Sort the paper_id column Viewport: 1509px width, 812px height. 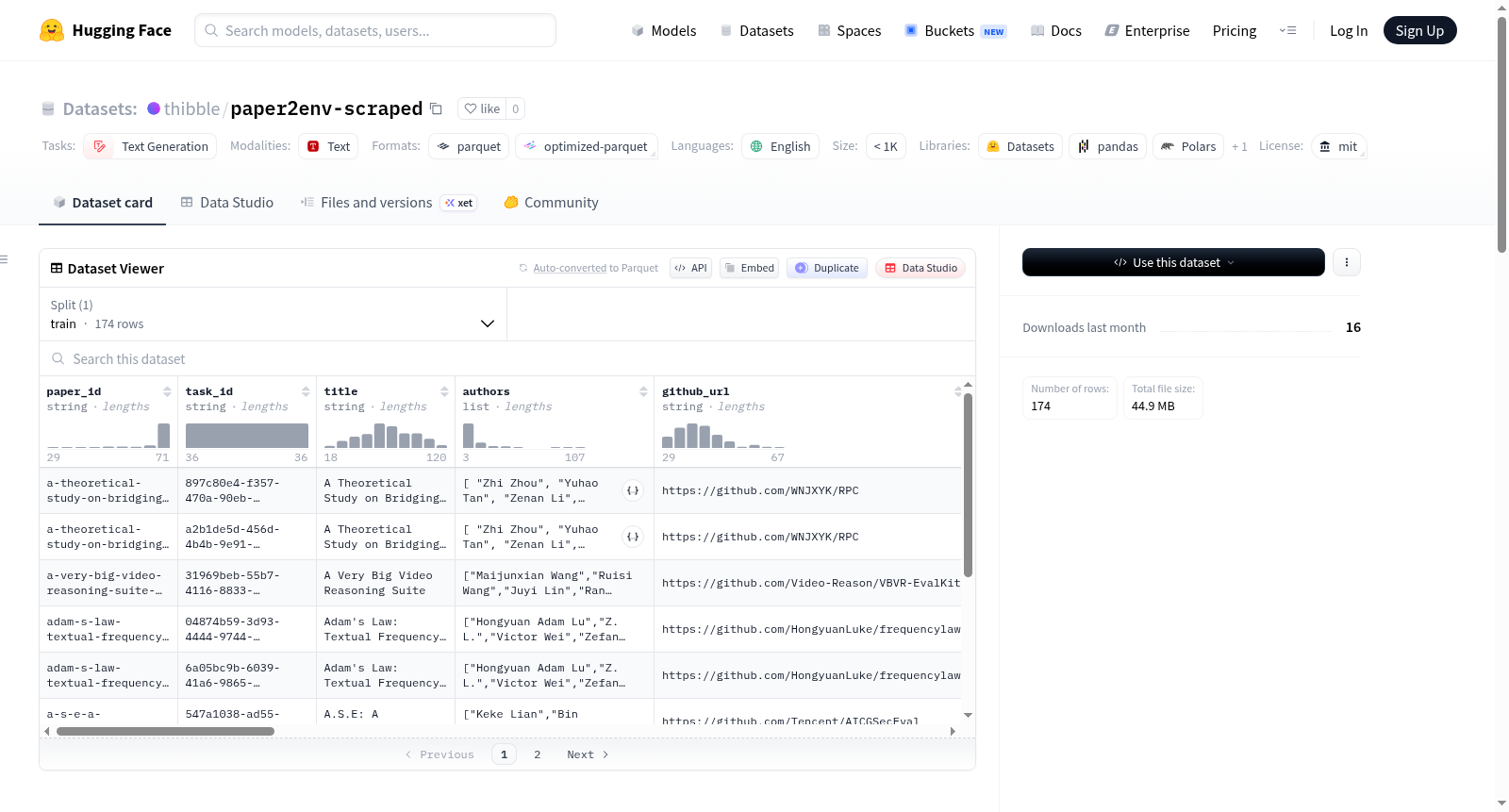tap(167, 391)
